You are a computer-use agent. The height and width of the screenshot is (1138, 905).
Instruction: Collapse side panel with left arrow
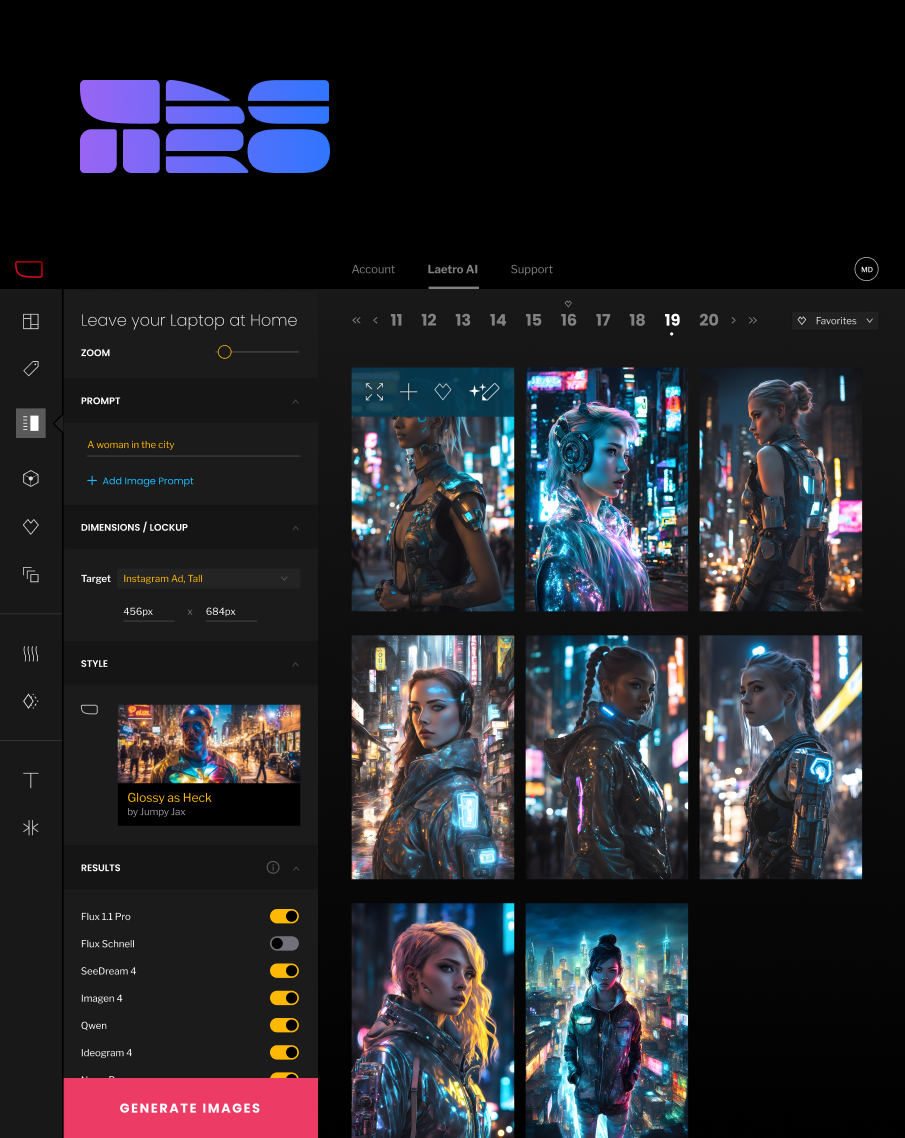click(x=58, y=423)
